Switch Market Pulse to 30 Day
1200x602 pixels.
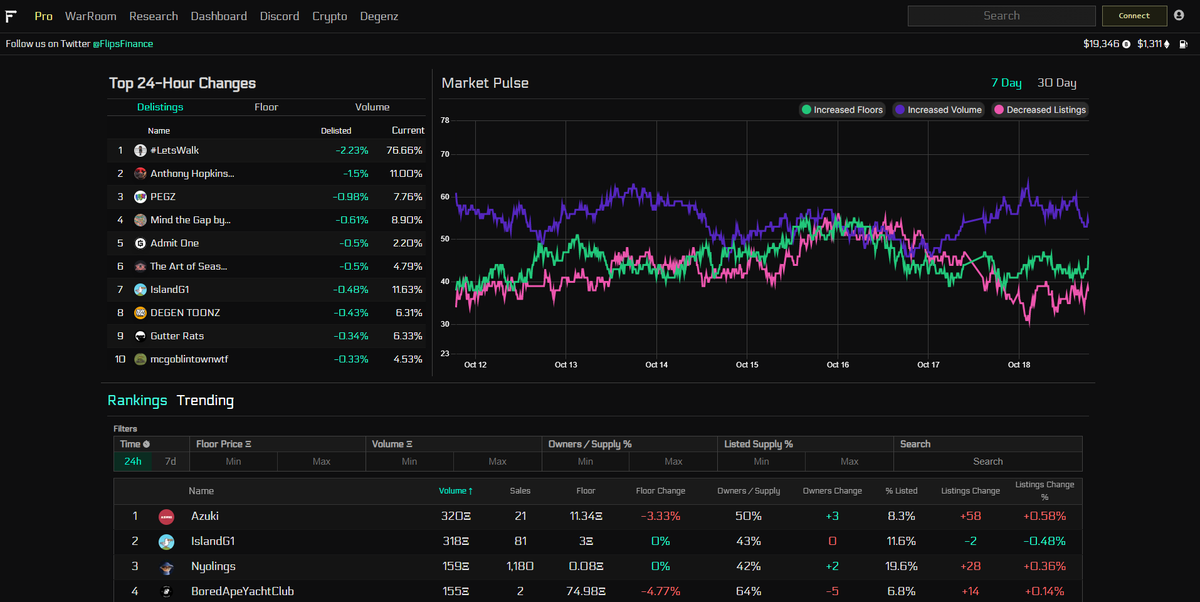1057,83
